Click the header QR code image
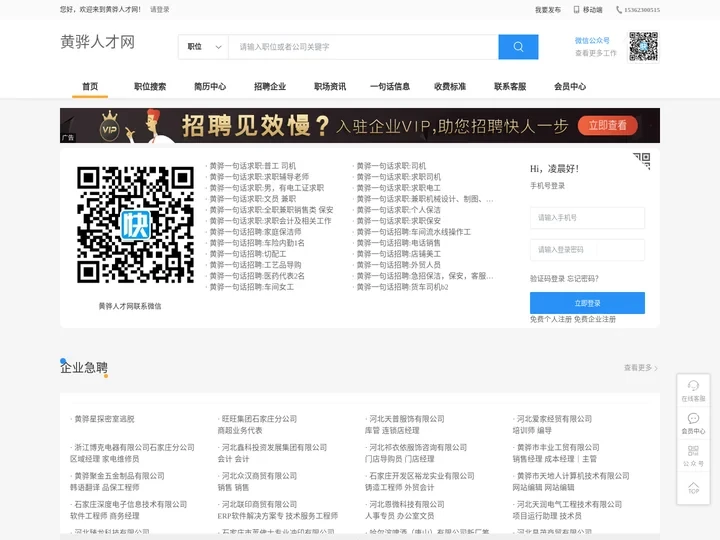Screen dimensions: 720x540 coord(643,46)
